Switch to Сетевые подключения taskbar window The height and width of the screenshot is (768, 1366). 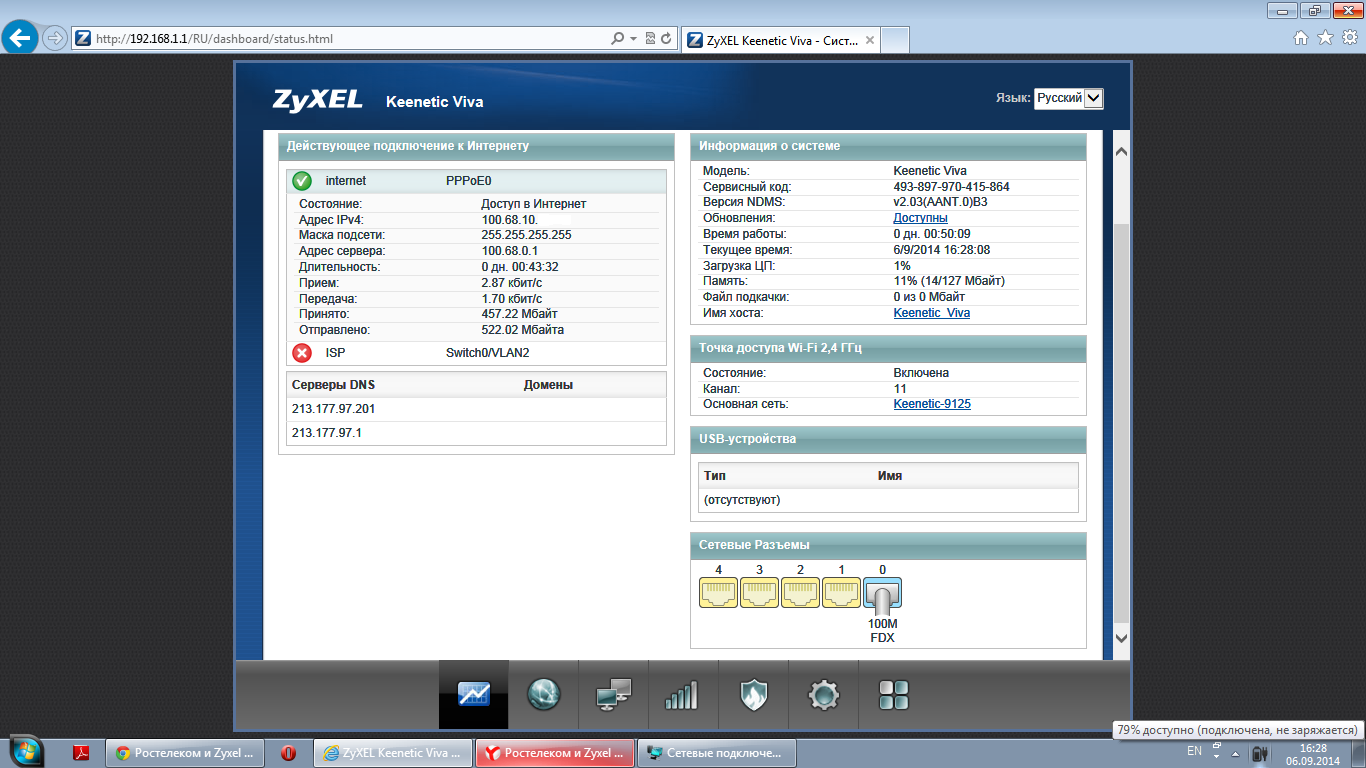[x=716, y=753]
